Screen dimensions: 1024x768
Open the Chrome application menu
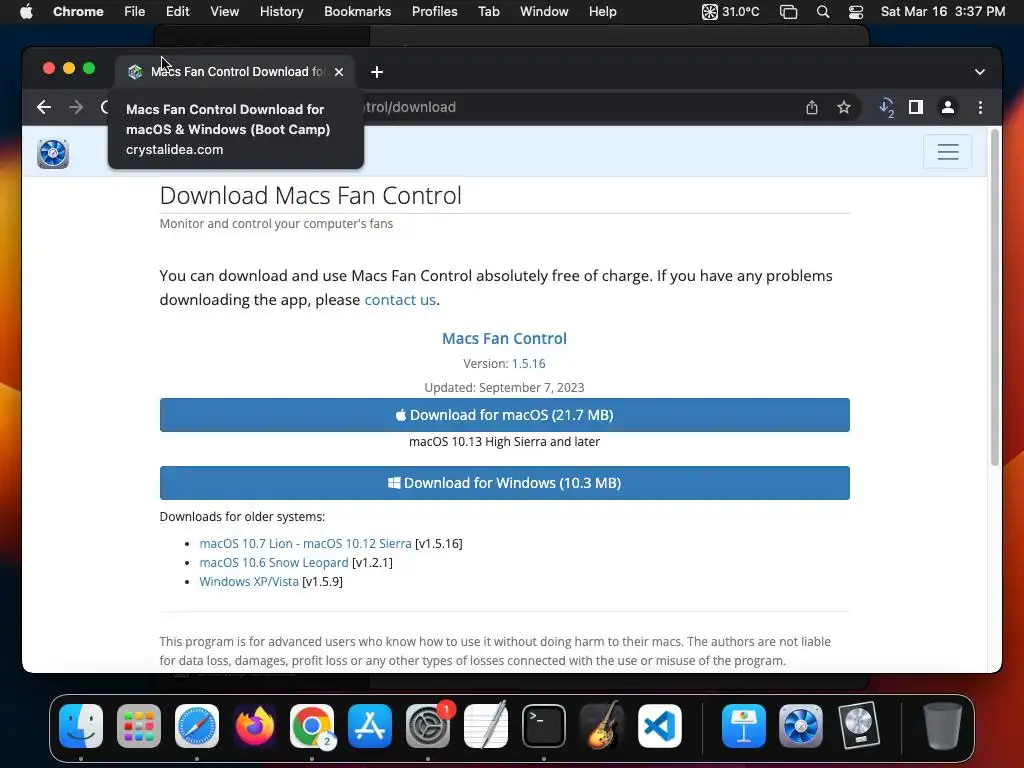(x=78, y=11)
